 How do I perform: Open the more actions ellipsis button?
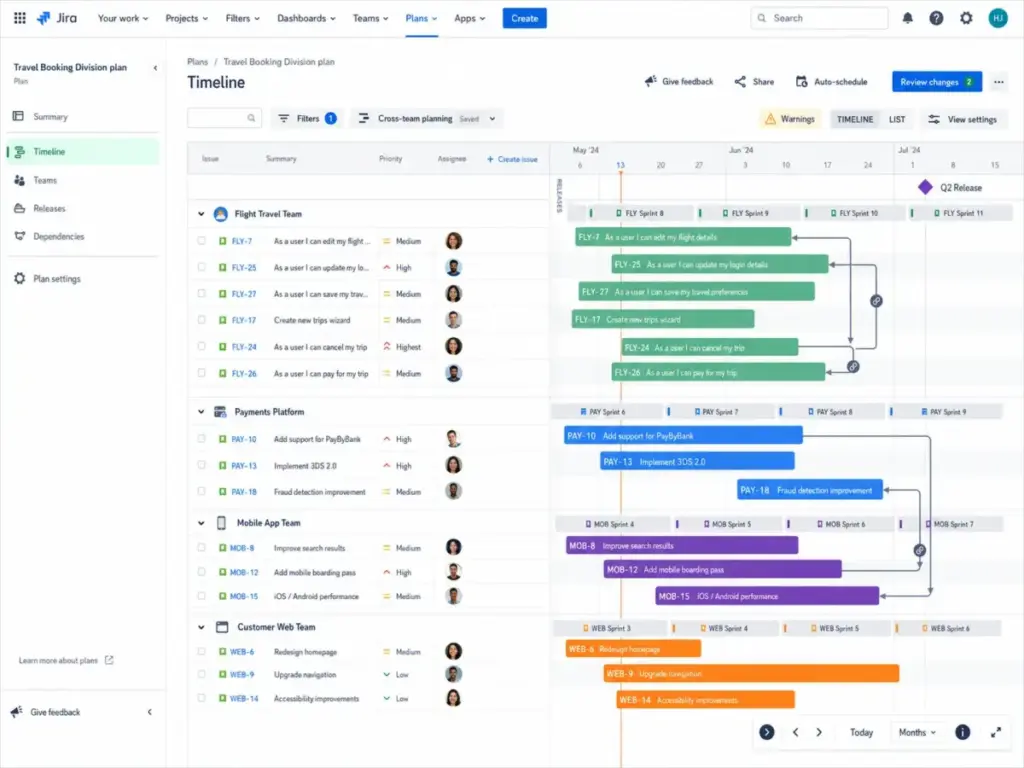tap(999, 82)
